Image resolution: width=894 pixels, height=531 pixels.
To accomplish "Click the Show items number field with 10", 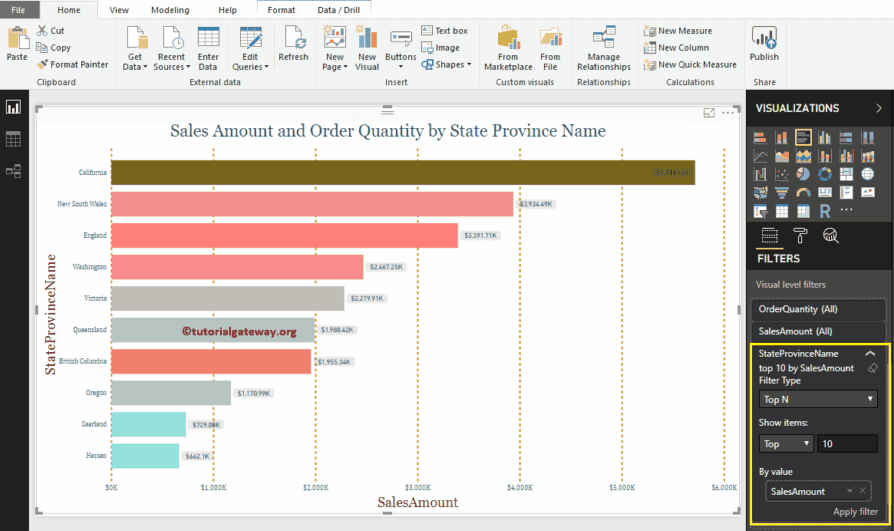I will coord(847,443).
